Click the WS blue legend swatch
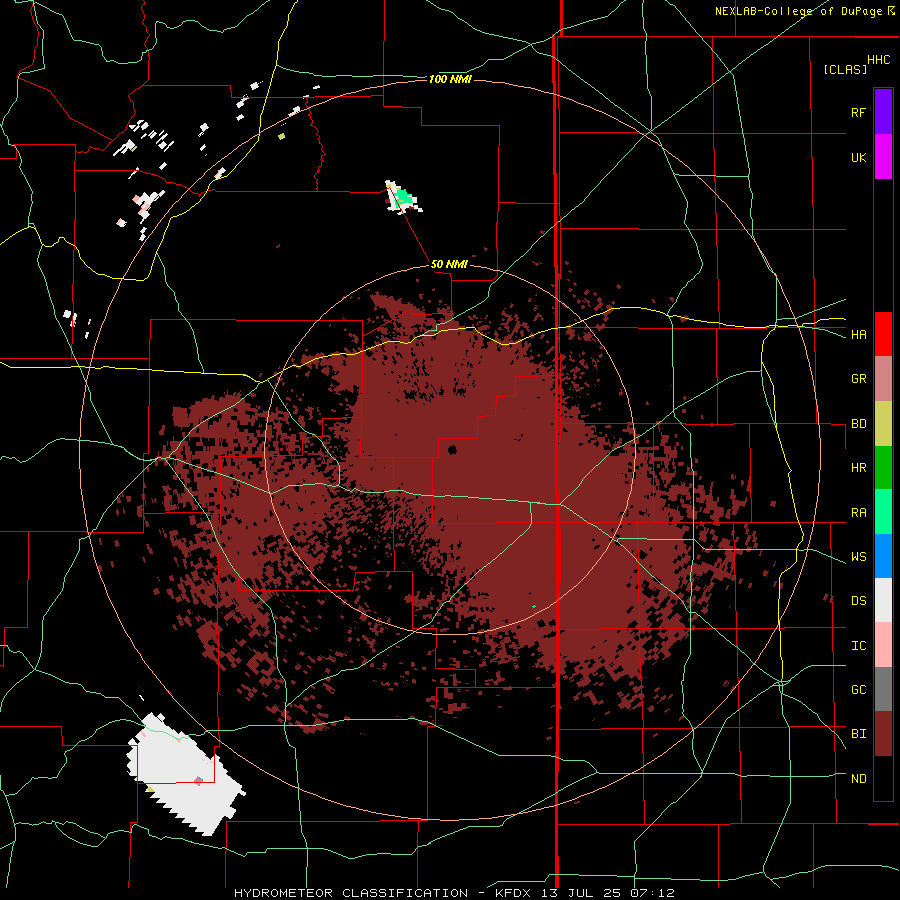The image size is (900, 900). click(883, 556)
